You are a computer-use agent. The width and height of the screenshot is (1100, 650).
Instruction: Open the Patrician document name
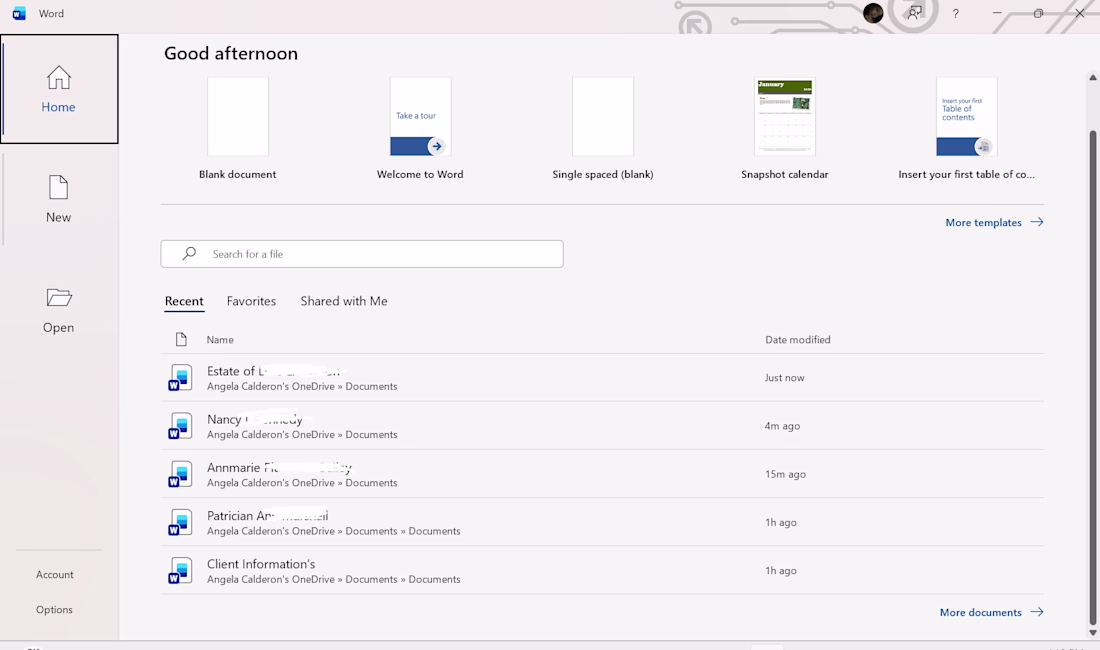click(x=267, y=515)
